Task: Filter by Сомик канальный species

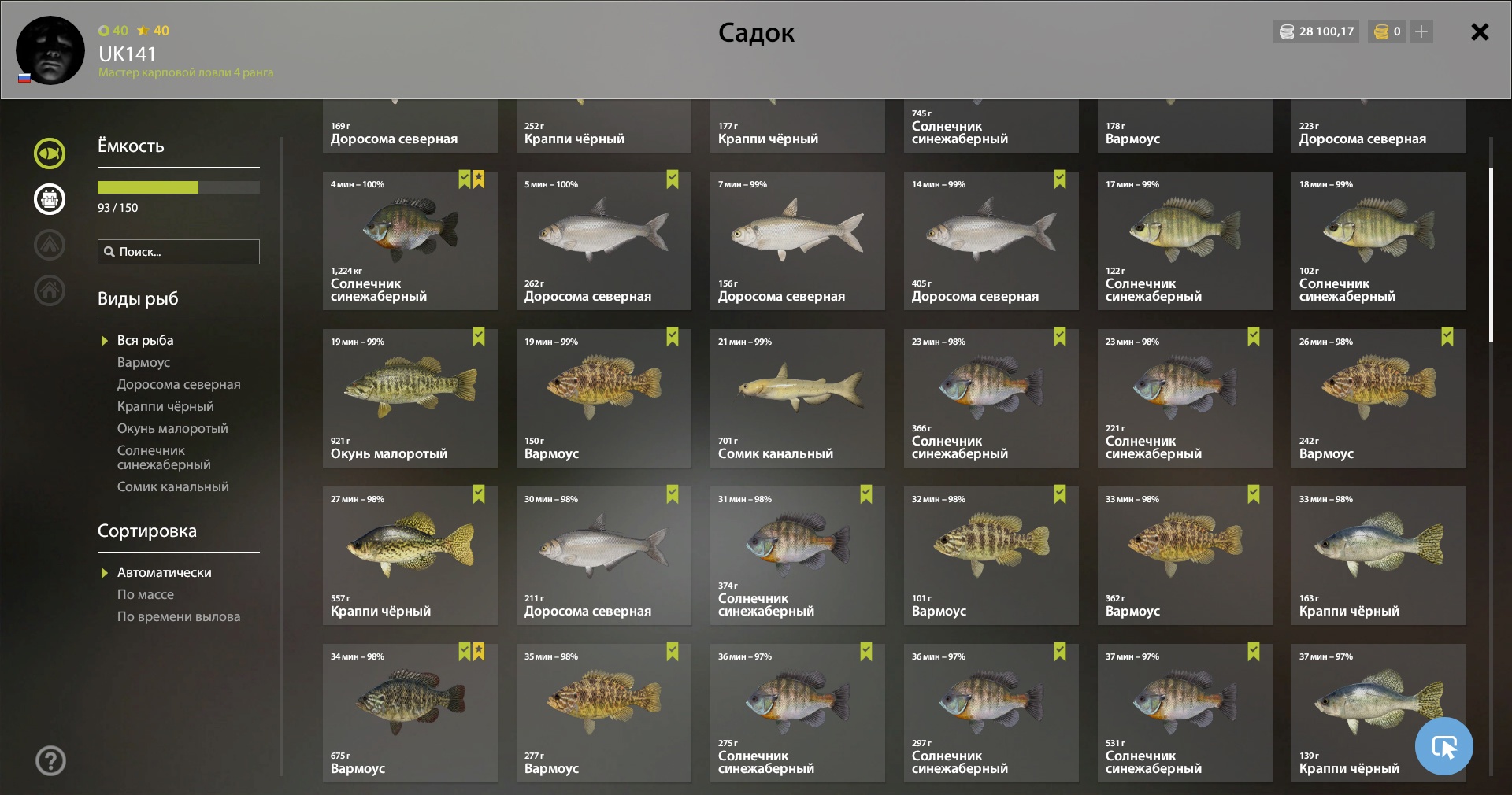Action: [x=173, y=486]
